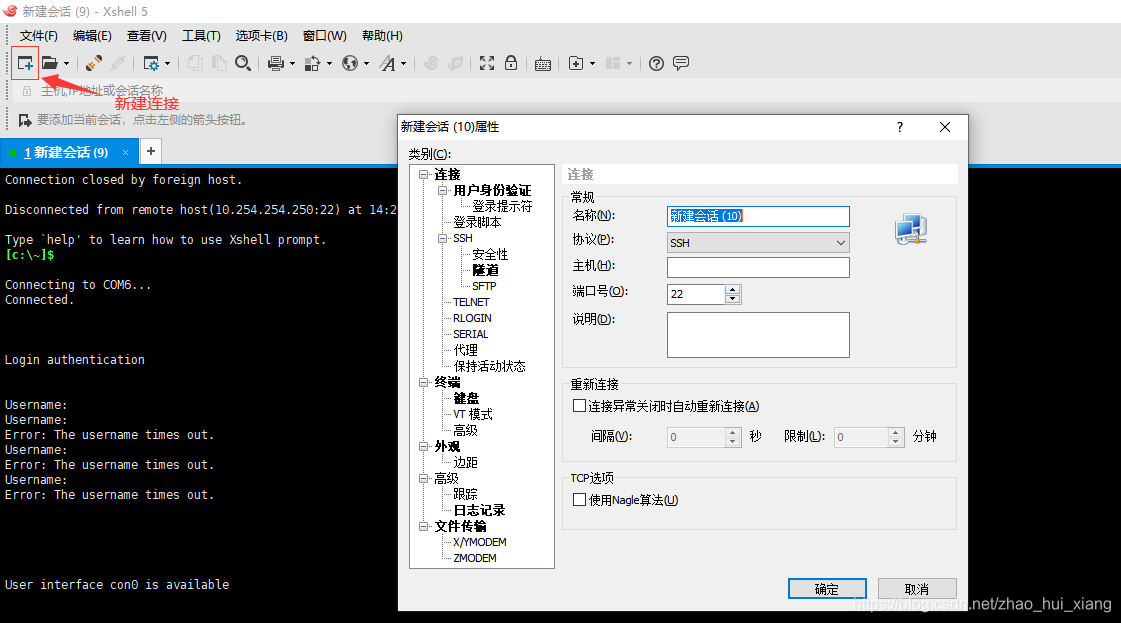
Task: Click the Open session folder icon
Action: 49,64
